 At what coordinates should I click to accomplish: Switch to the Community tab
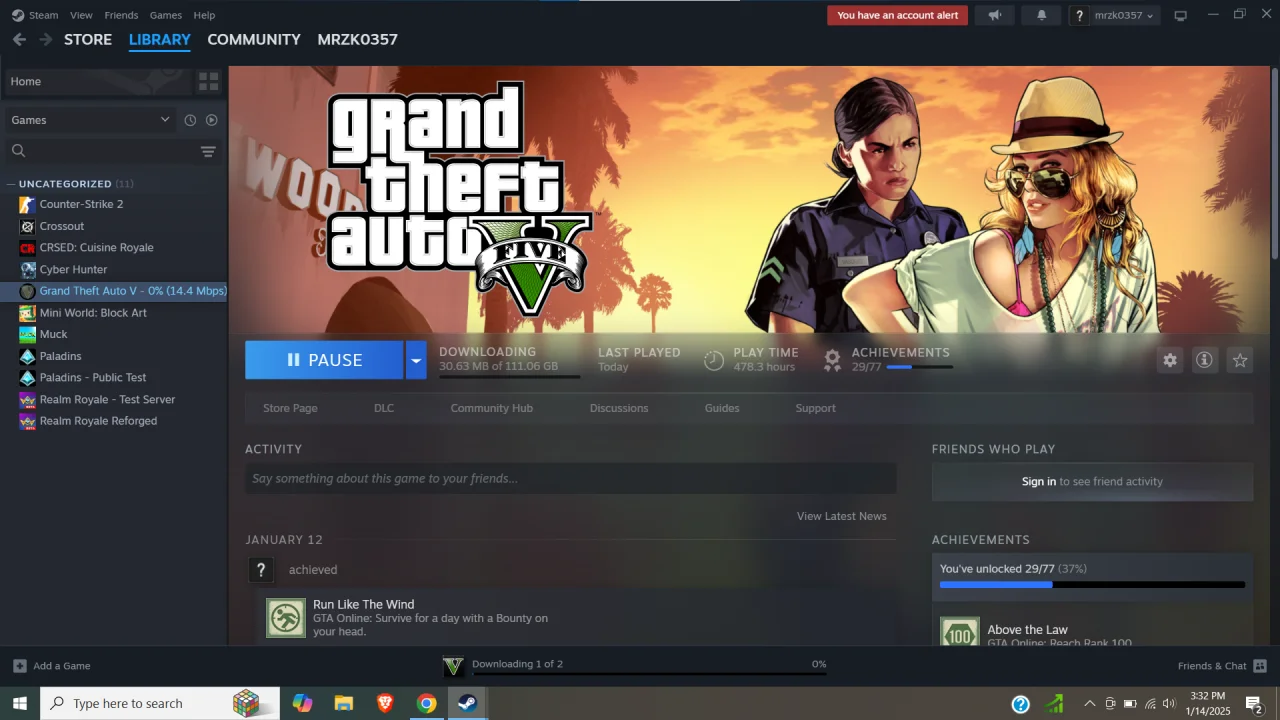pos(254,39)
